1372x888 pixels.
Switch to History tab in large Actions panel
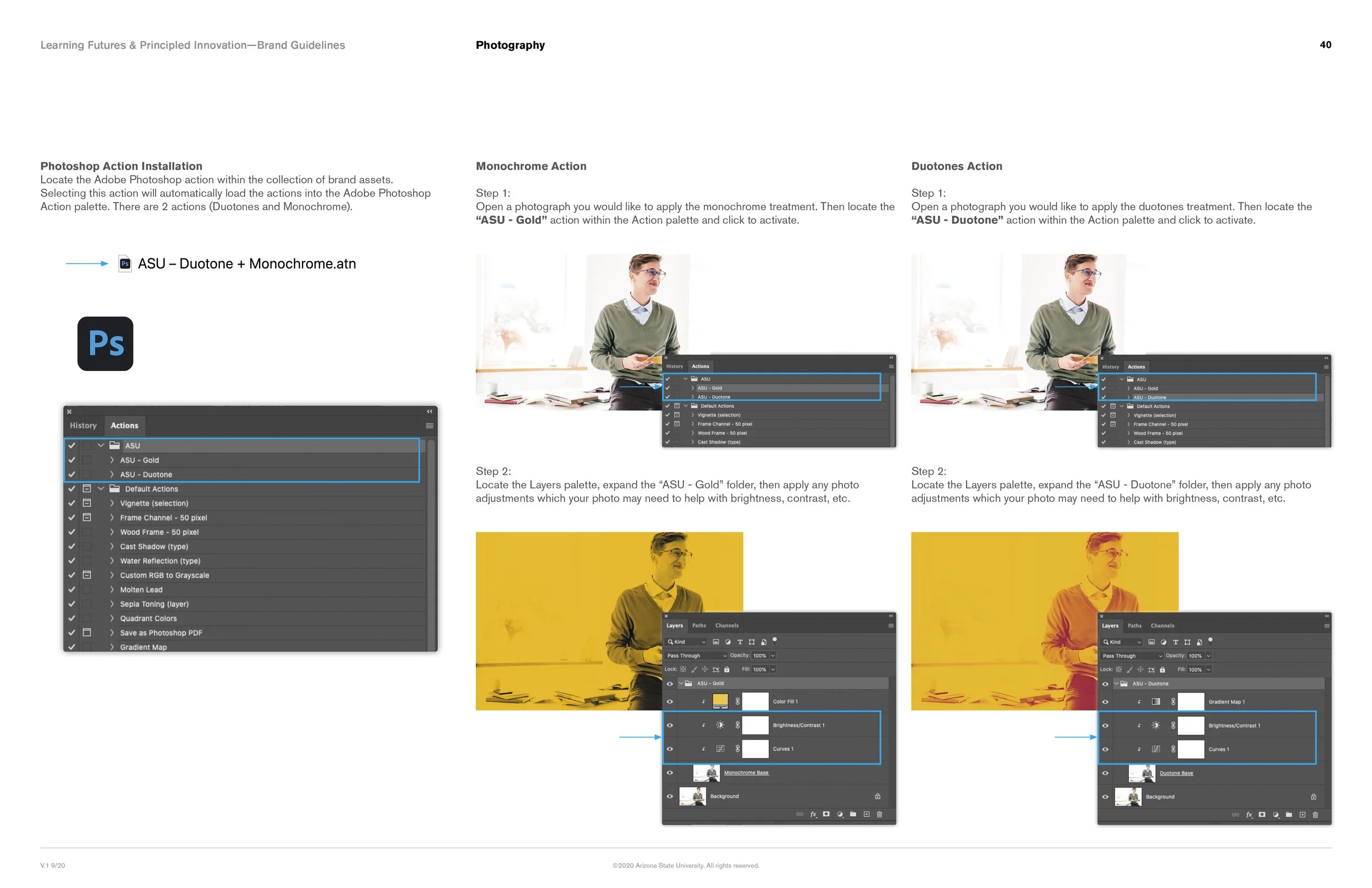tap(83, 425)
